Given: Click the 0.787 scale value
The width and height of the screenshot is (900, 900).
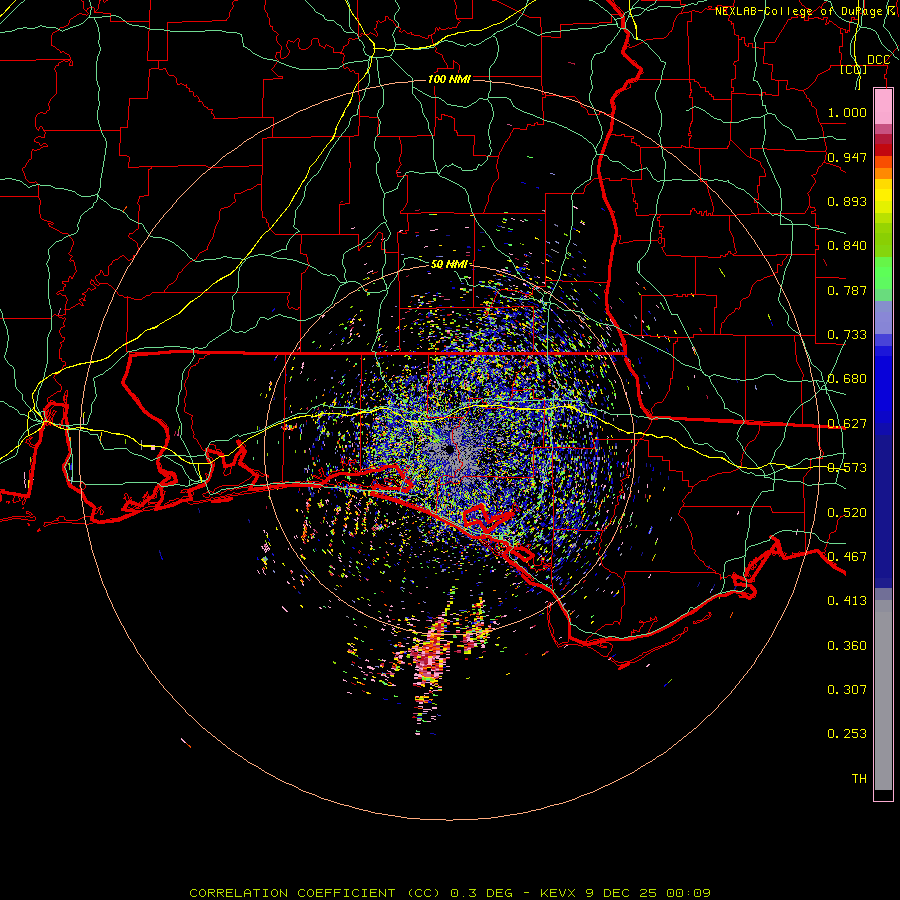Looking at the screenshot, I should point(847,290).
